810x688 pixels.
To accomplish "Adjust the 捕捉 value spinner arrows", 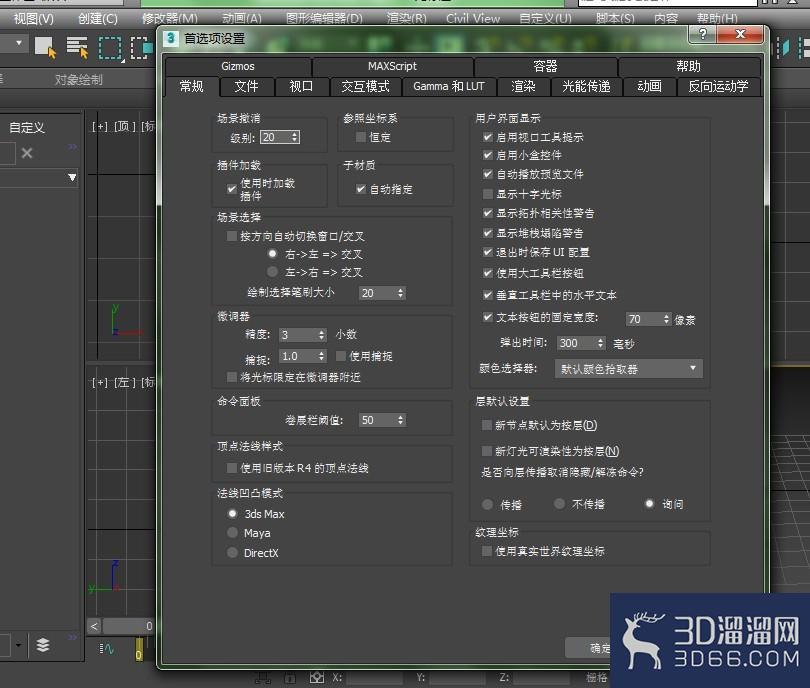I will pyautogui.click(x=322, y=356).
